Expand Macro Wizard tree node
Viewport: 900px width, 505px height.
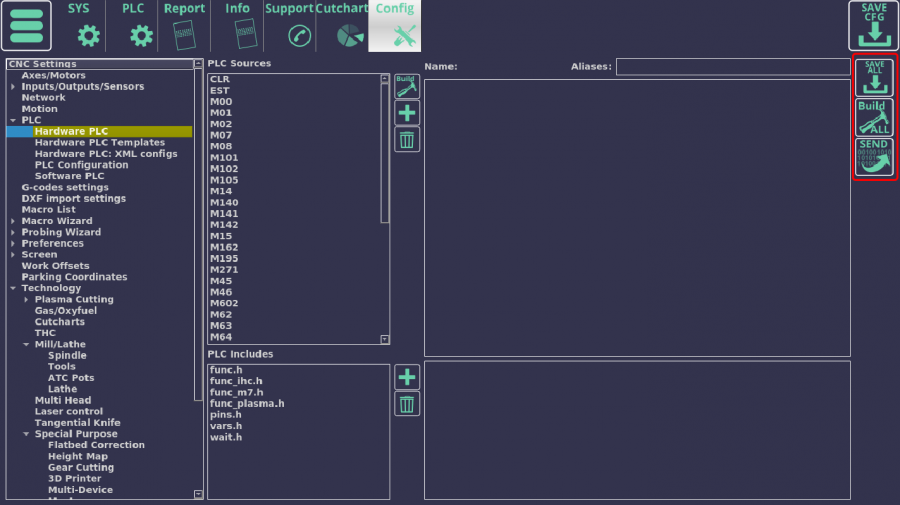tap(13, 221)
